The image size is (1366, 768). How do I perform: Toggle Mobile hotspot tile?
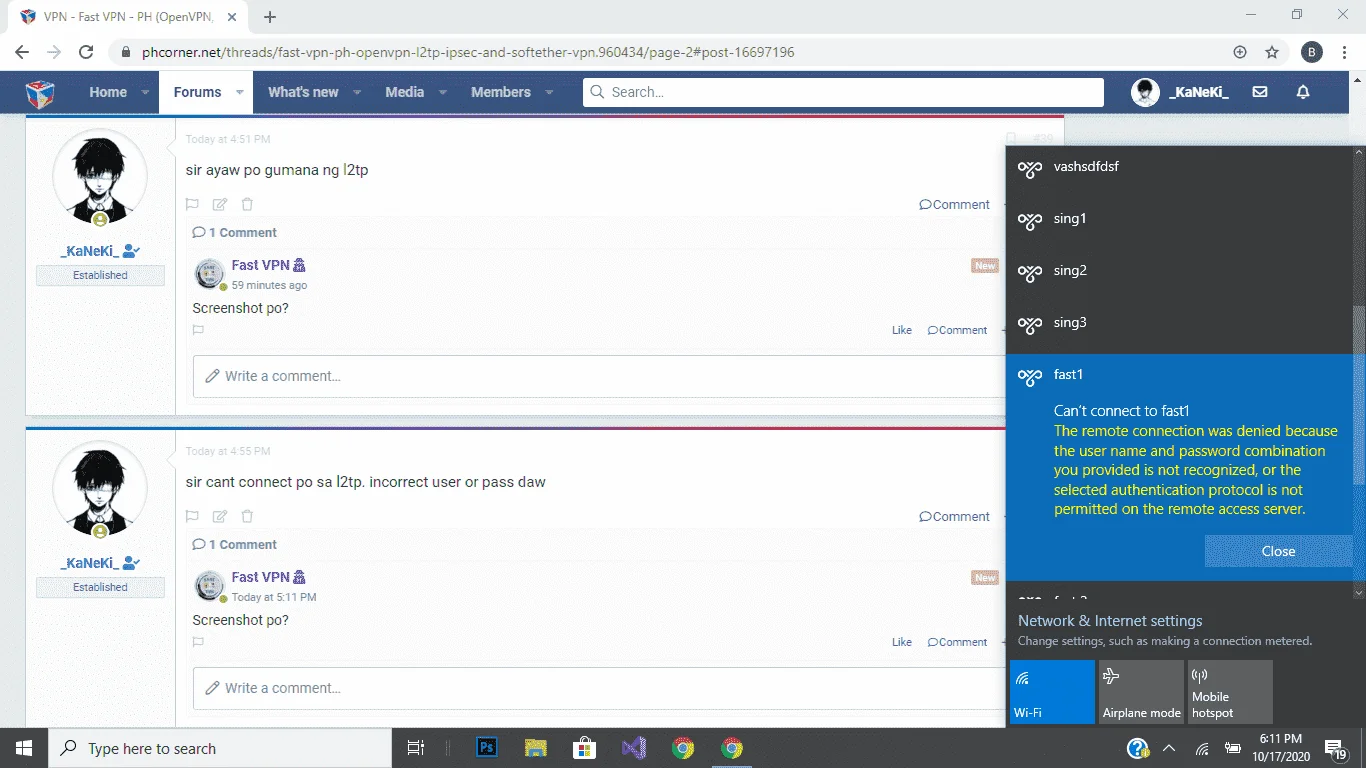1230,692
